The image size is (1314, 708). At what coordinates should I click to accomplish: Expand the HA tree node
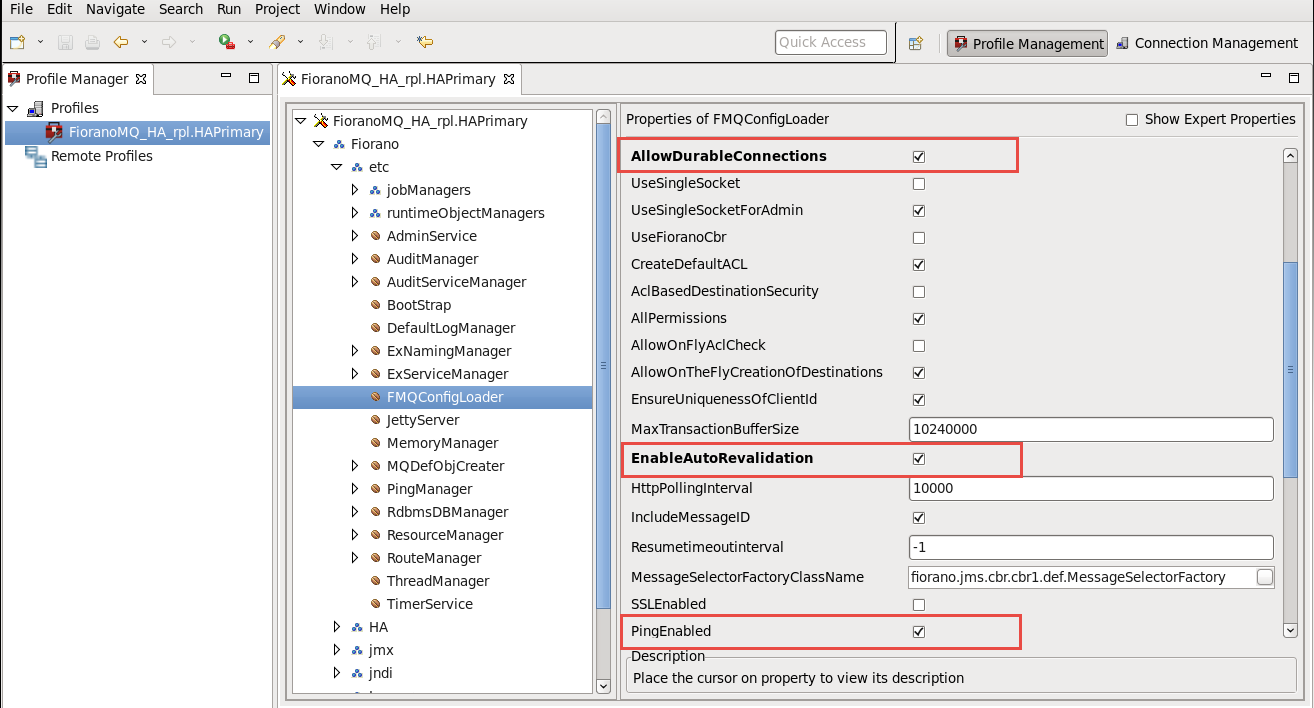(x=337, y=627)
